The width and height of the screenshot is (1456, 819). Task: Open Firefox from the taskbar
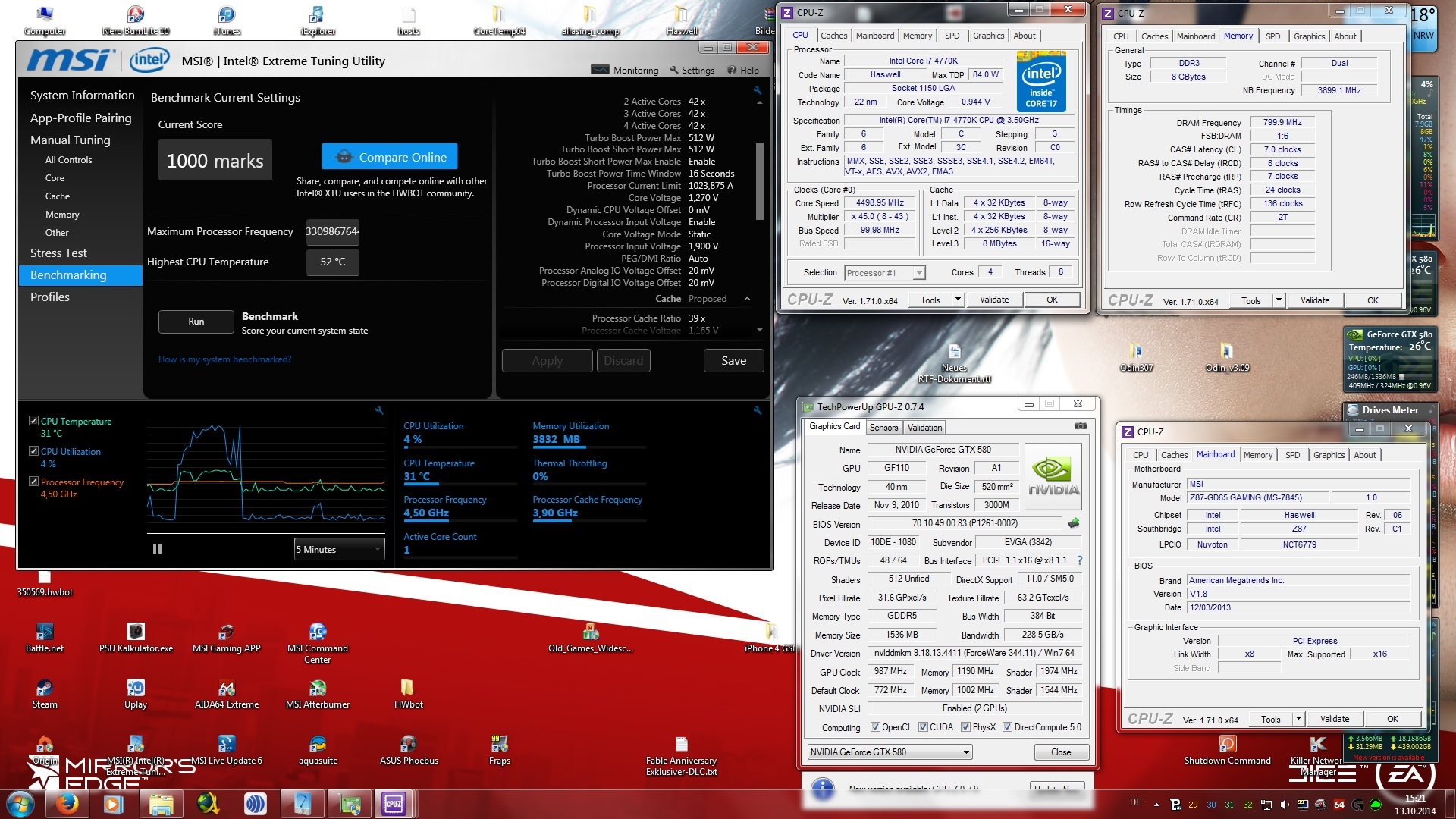67,803
